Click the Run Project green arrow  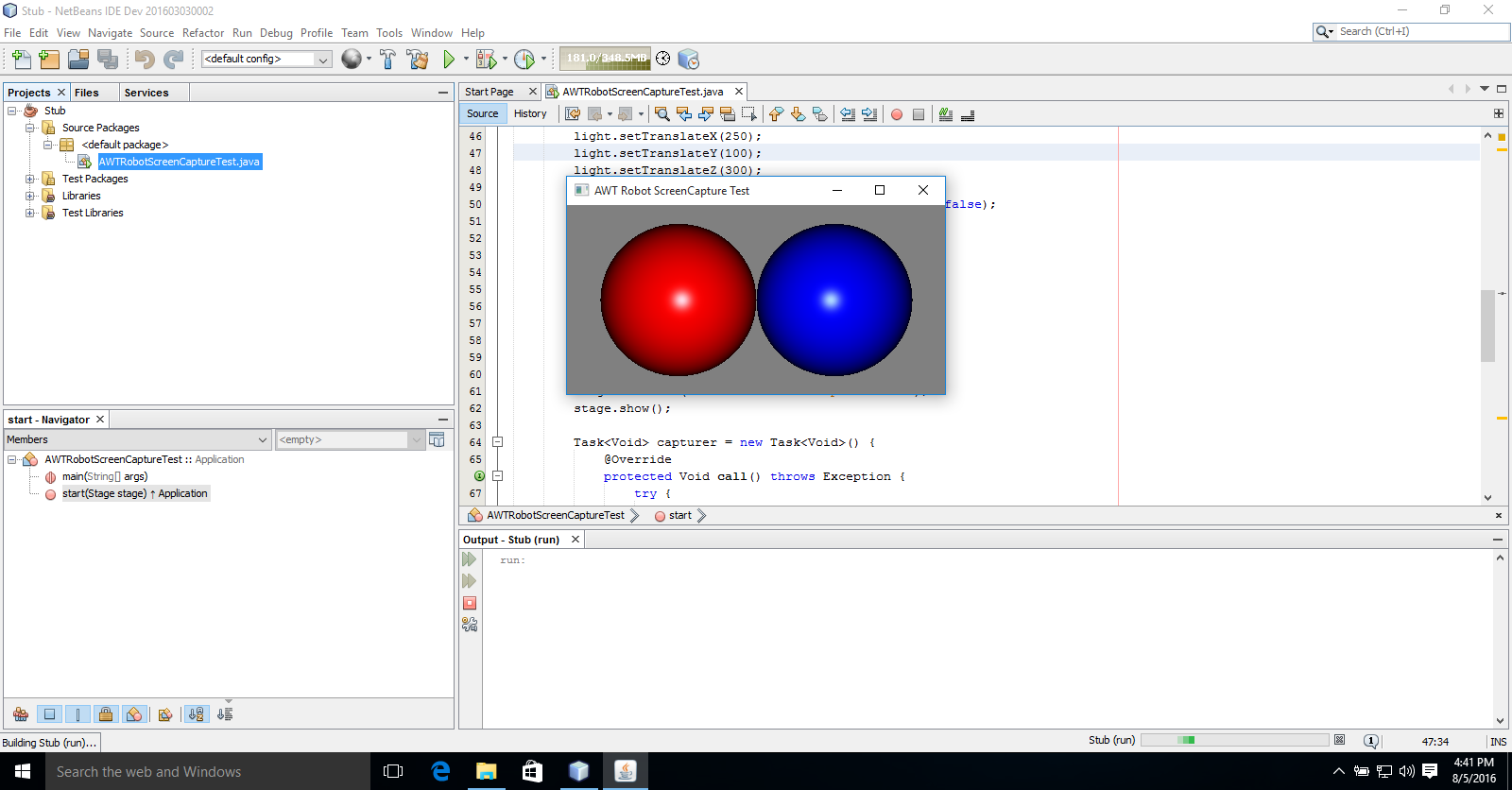point(449,60)
